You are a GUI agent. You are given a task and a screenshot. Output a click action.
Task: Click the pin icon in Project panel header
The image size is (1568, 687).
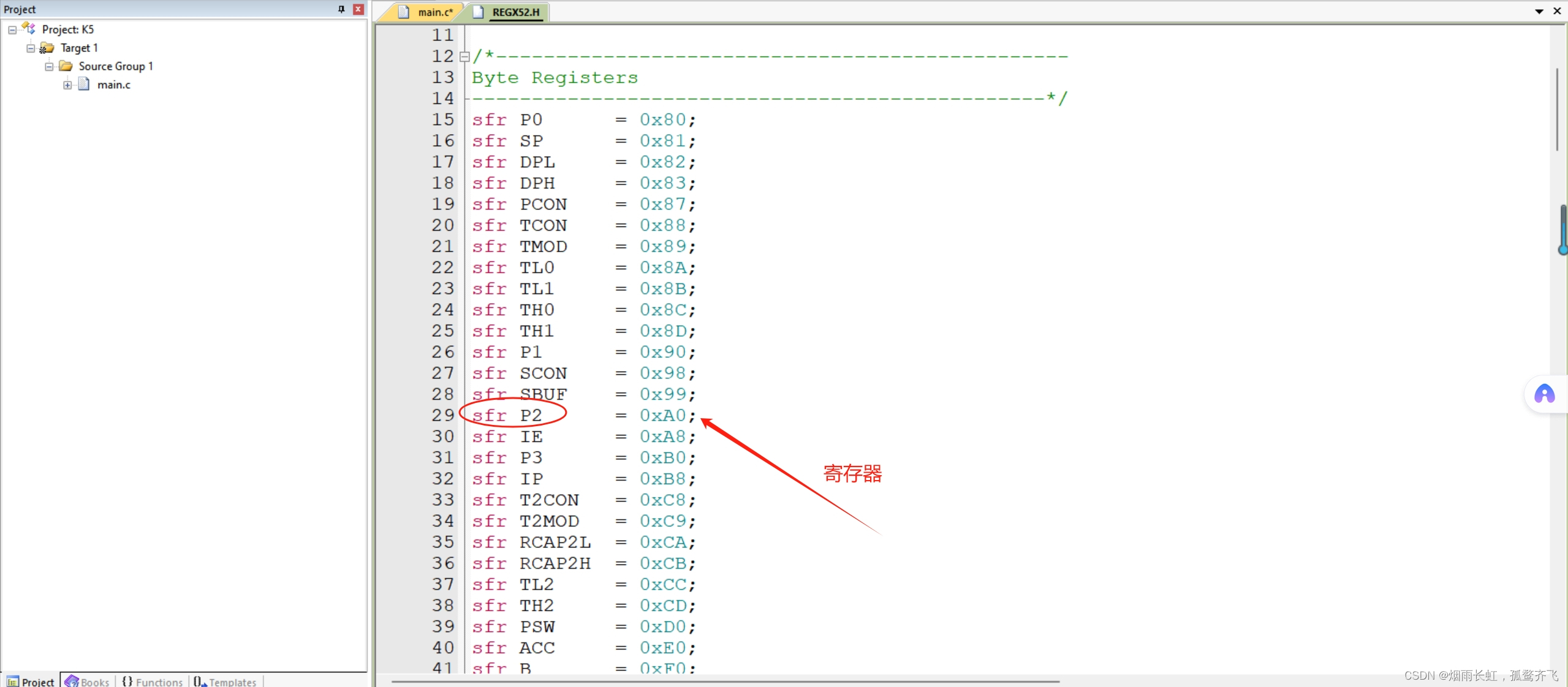pyautogui.click(x=341, y=9)
